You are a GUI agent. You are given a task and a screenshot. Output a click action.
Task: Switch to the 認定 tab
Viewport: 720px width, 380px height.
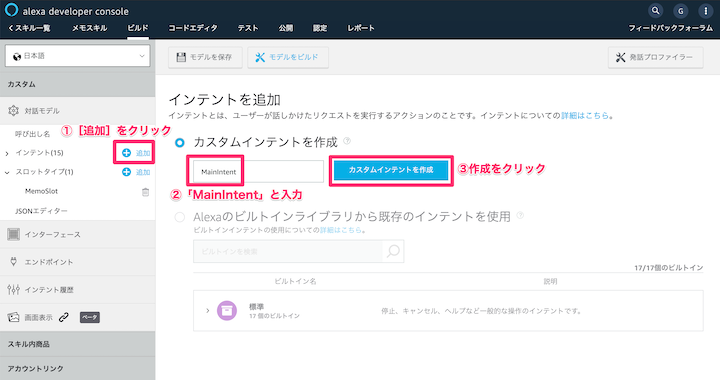320,28
